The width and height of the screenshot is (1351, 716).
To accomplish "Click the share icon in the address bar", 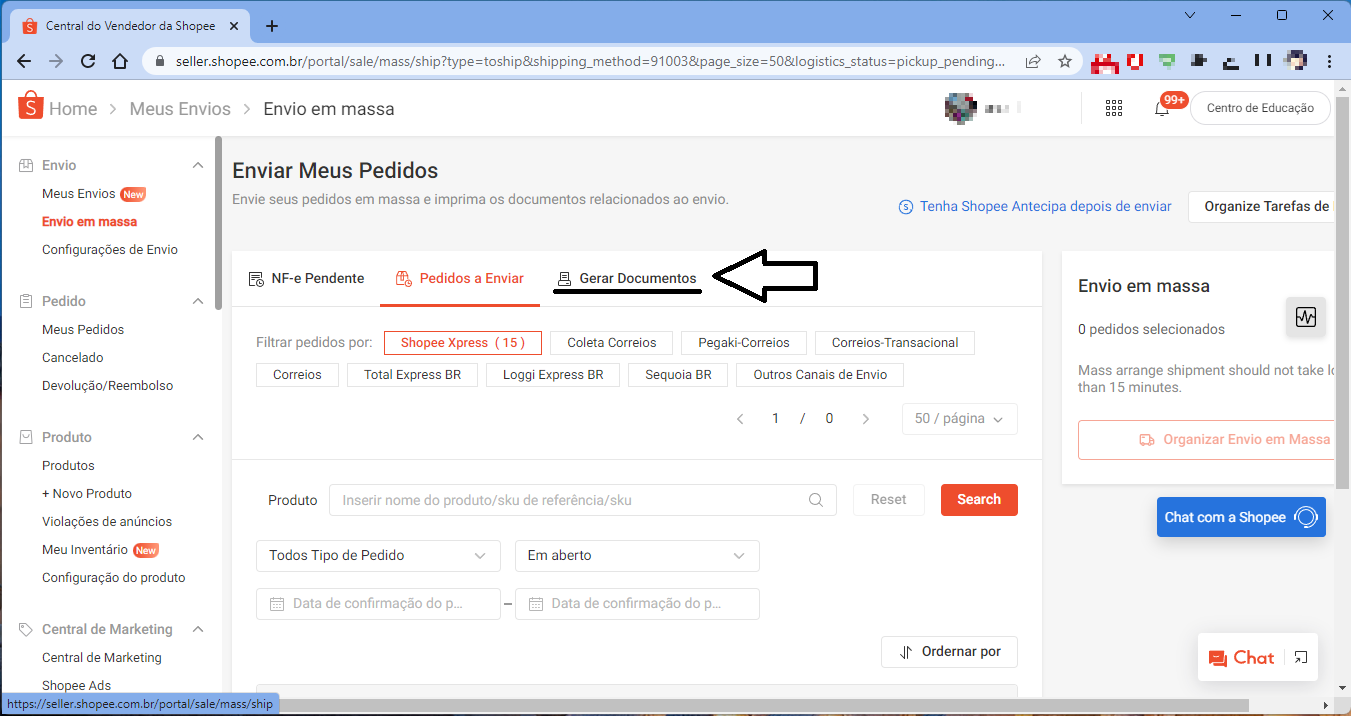I will (x=1033, y=61).
